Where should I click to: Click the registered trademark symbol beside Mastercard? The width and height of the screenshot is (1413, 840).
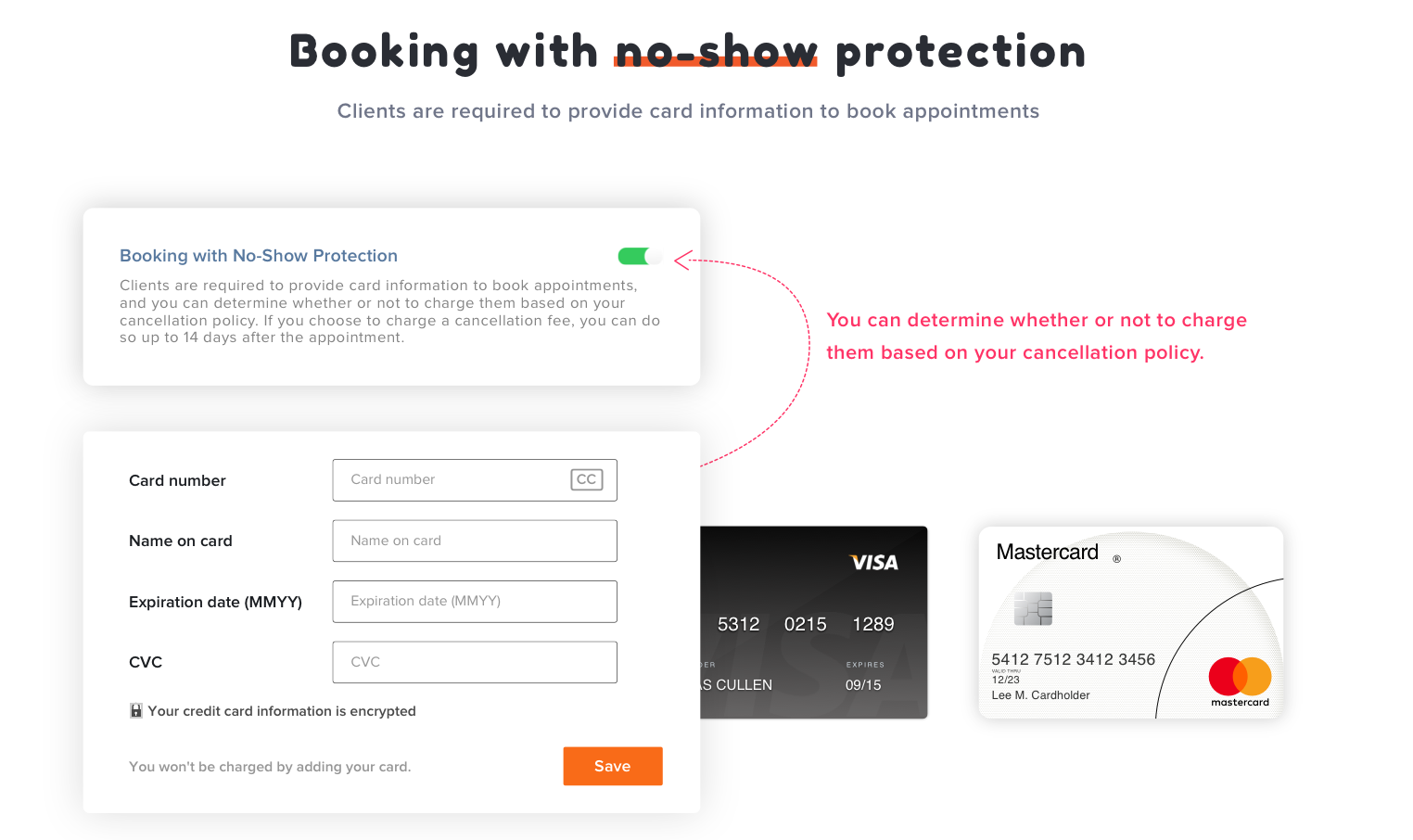pos(1116,559)
